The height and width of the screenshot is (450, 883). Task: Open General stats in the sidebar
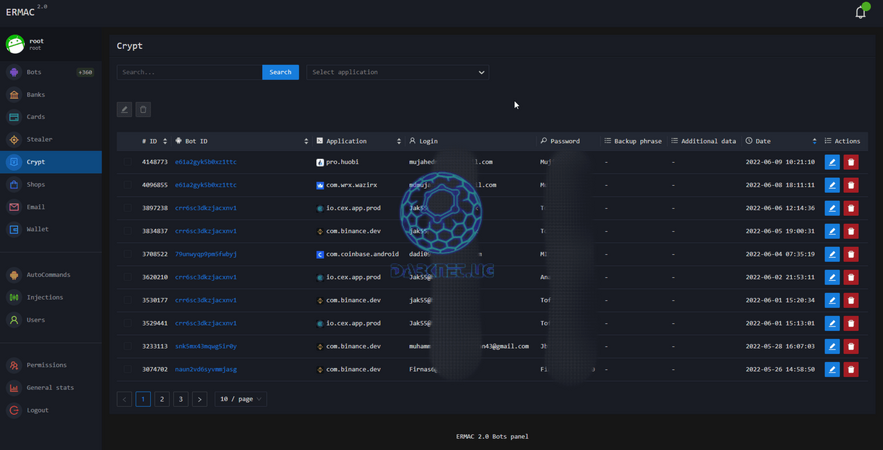tap(51, 387)
